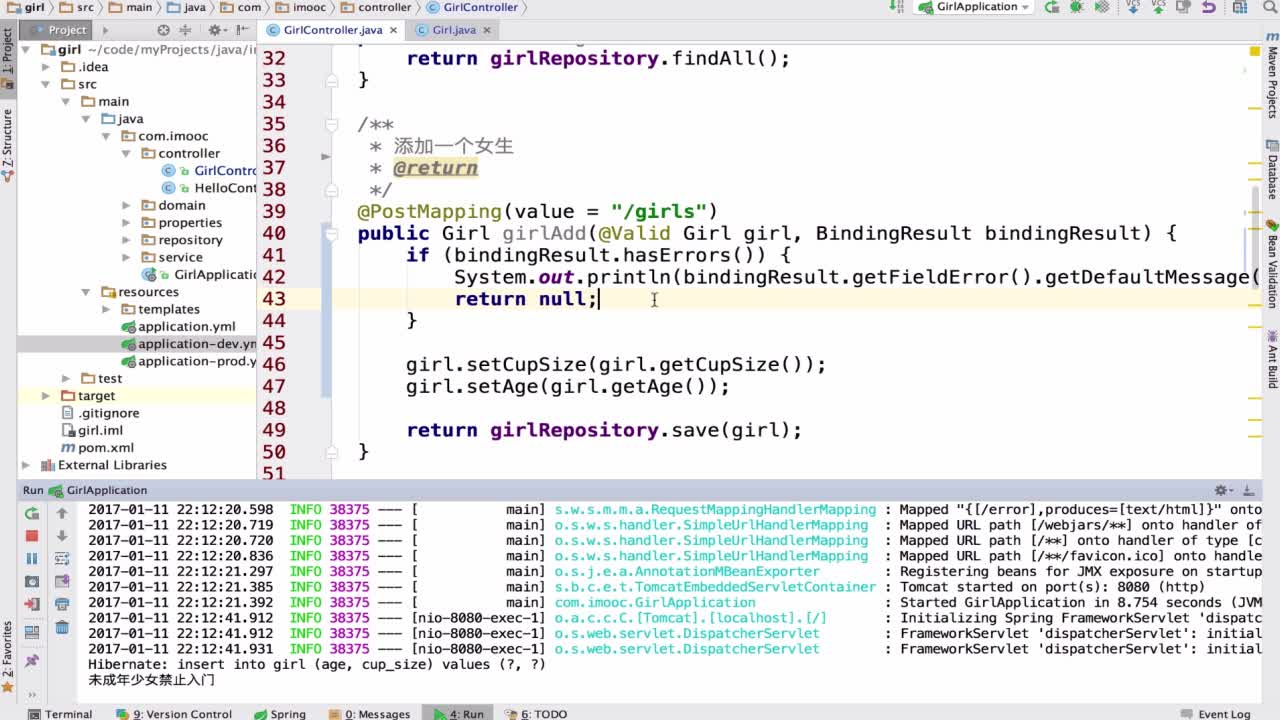Run GirlApplication with coverage
The image size is (1280, 720).
coord(1102,7)
